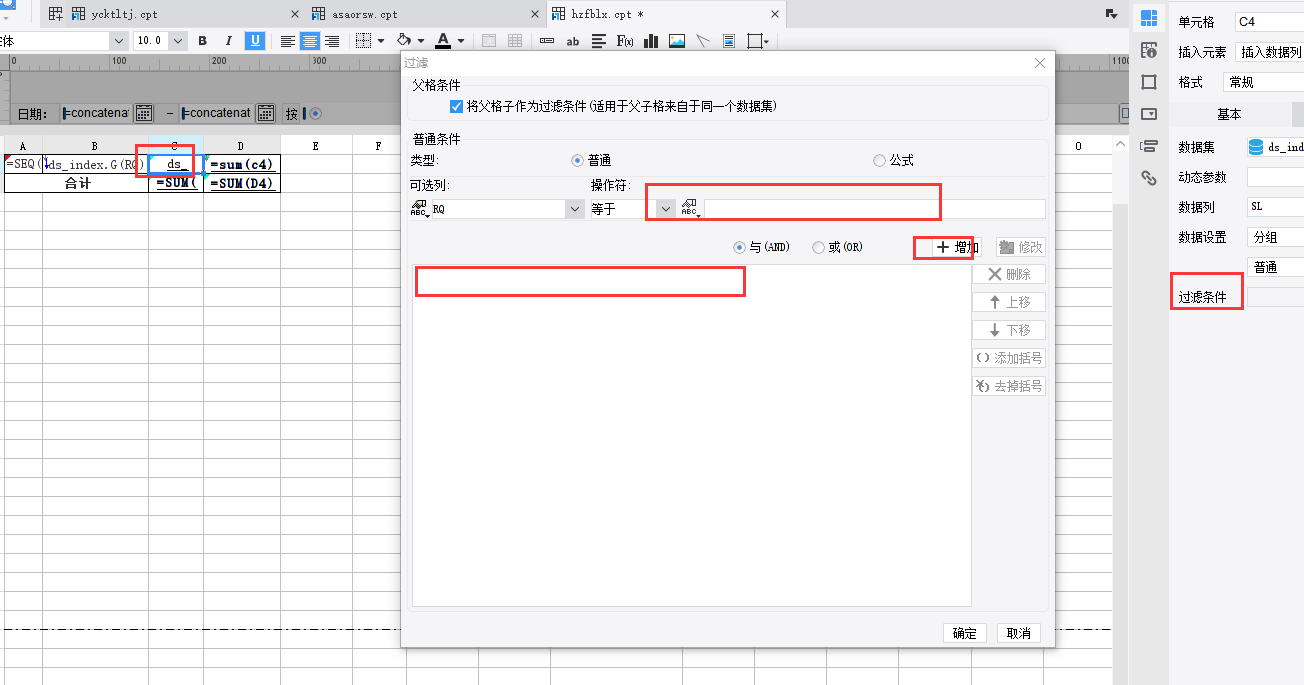Insert plain text element (ab icon)

tap(573, 41)
